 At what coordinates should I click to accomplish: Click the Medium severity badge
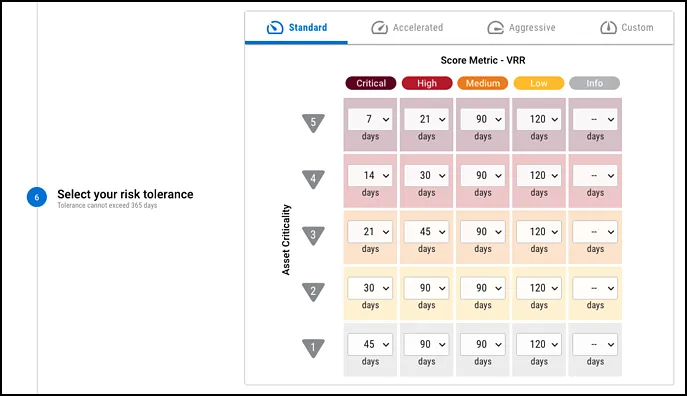(x=483, y=83)
